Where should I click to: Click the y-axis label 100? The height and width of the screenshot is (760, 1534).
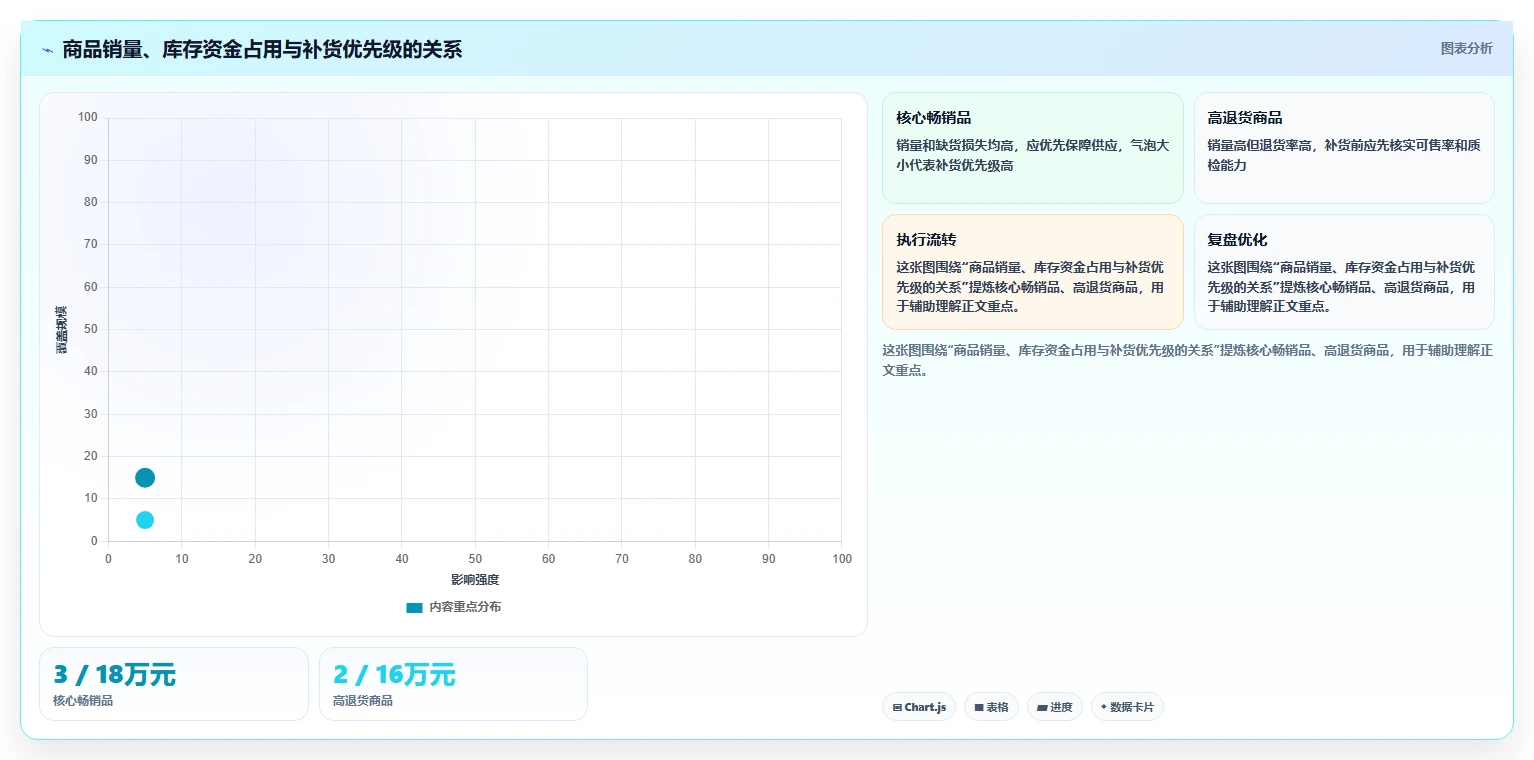point(88,118)
